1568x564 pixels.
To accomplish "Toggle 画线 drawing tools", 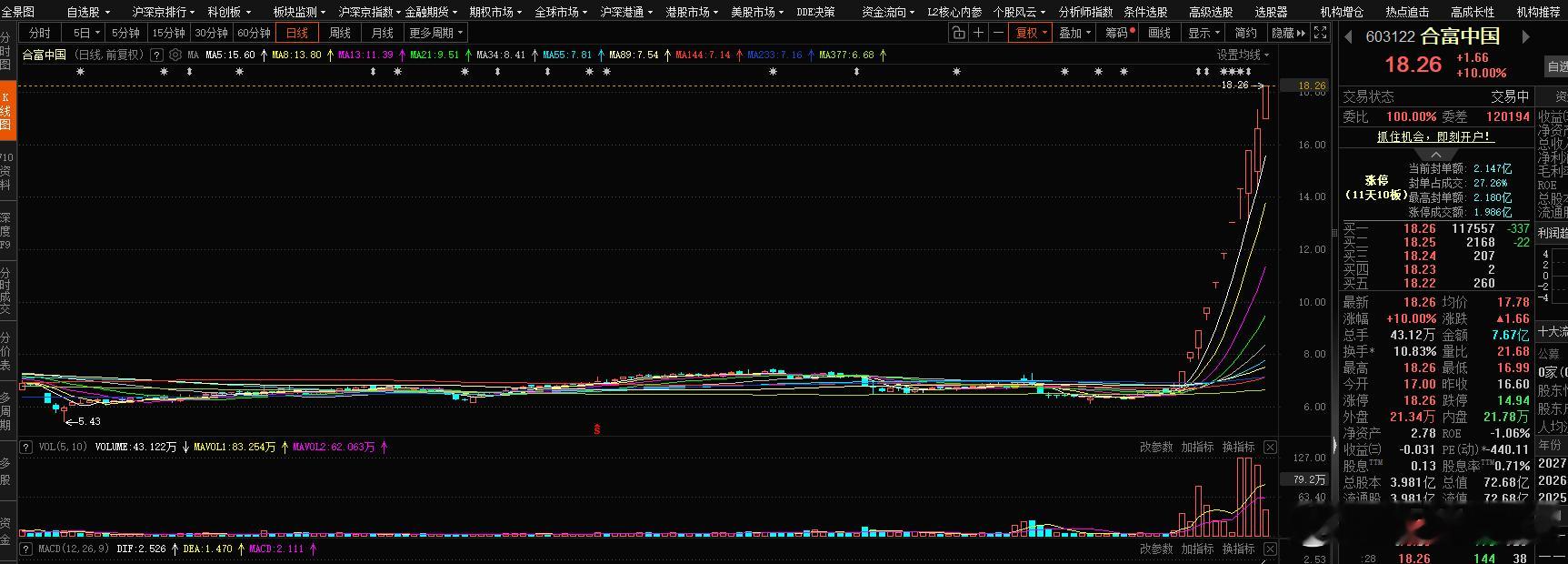I will tap(1159, 33).
